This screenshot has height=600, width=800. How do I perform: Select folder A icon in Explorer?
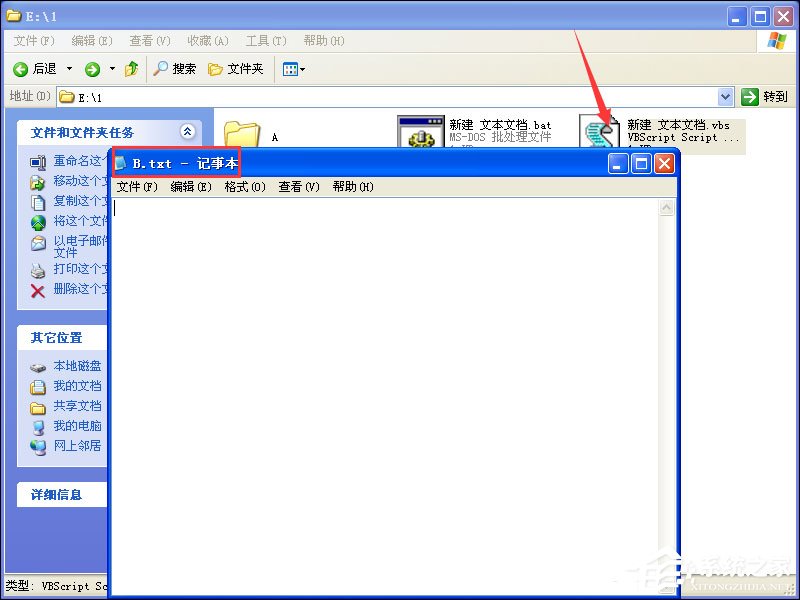[x=241, y=134]
